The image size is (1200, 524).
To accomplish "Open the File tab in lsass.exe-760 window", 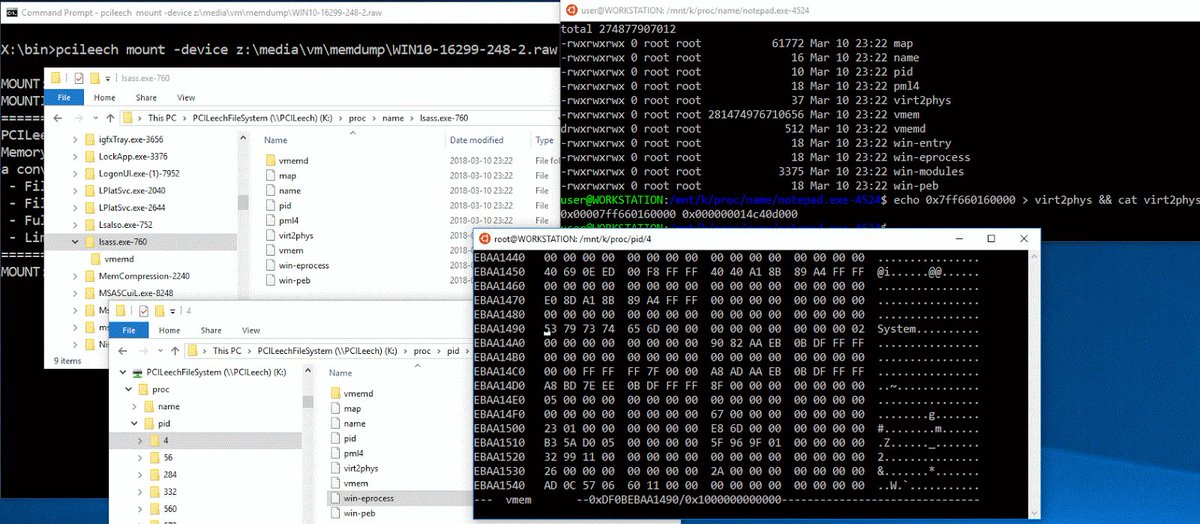I will 64,98.
